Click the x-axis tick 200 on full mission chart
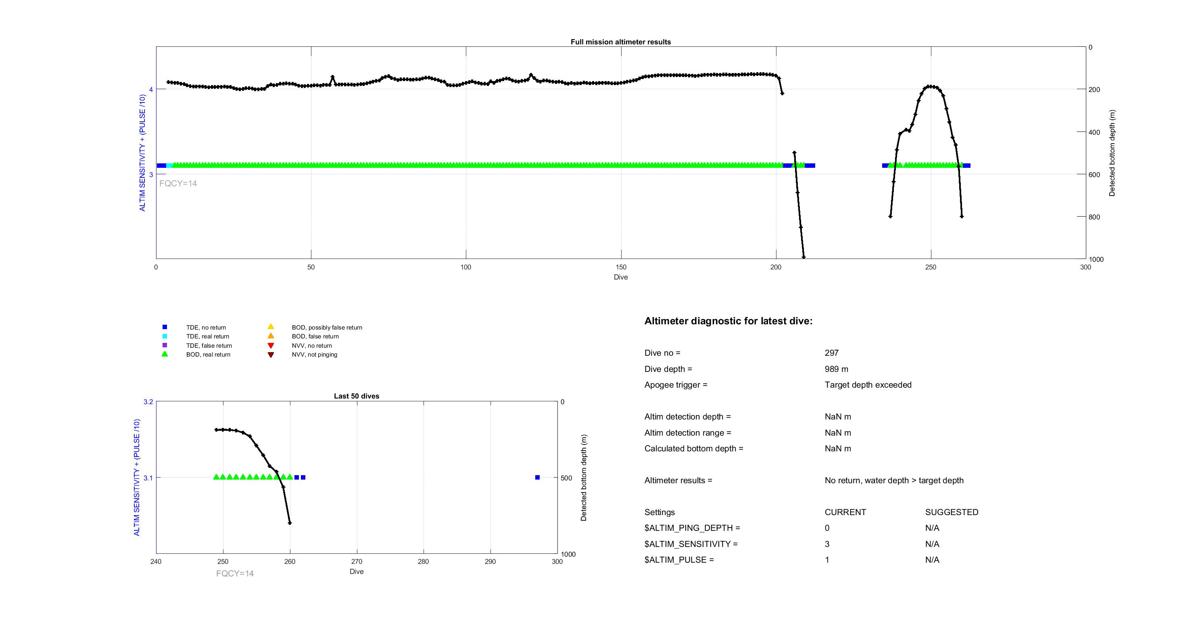The image size is (1200, 622). (776, 267)
